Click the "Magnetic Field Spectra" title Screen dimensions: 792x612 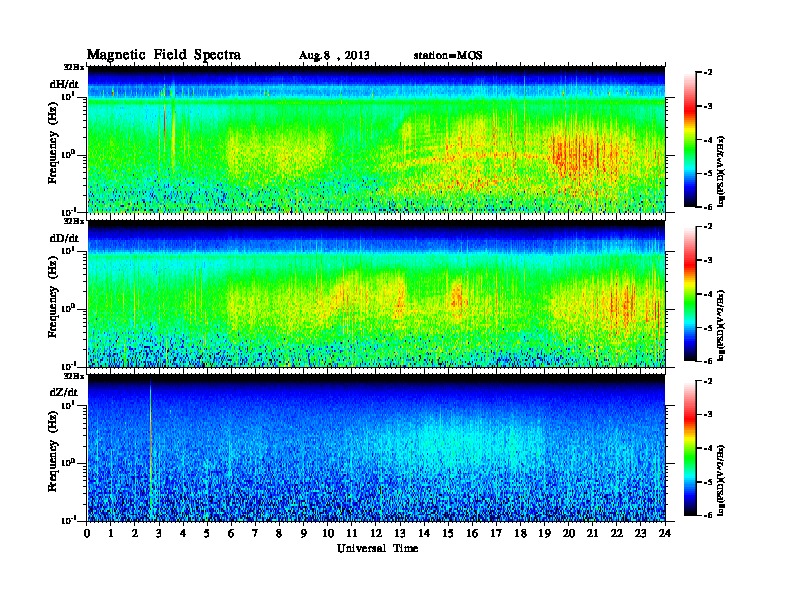(164, 55)
